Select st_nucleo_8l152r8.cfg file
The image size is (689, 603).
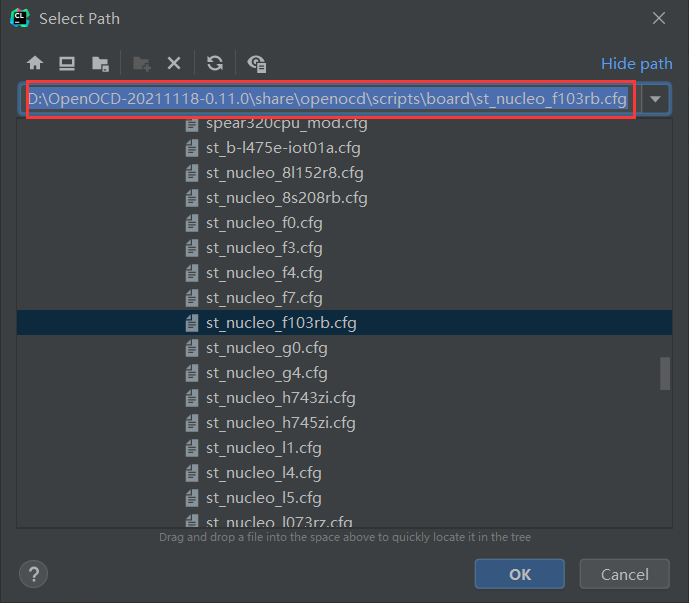coord(284,173)
